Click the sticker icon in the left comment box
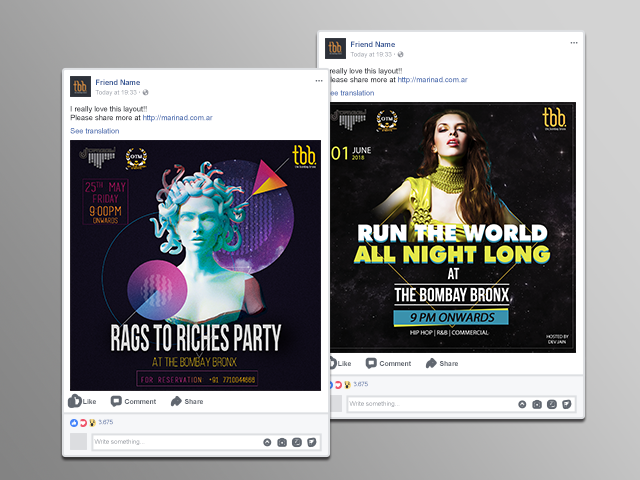 click(x=311, y=442)
